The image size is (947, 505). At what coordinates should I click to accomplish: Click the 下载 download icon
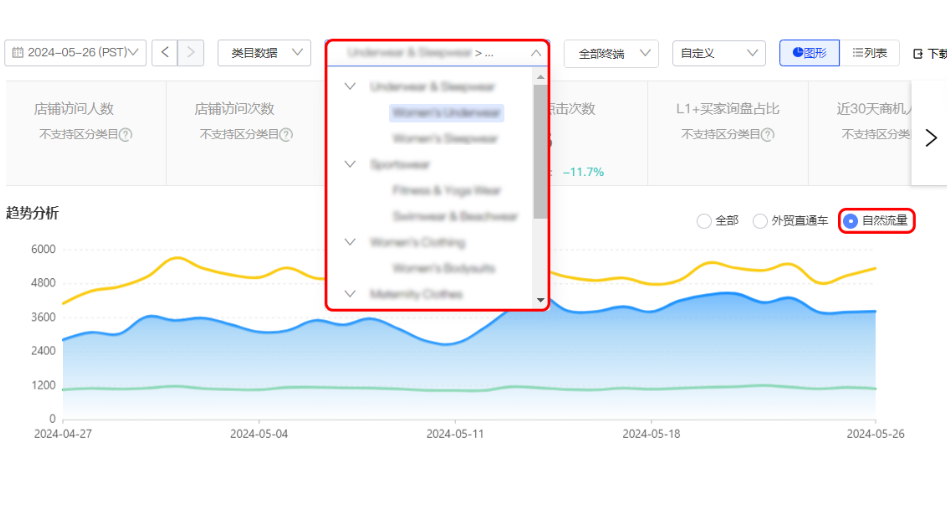coord(918,54)
